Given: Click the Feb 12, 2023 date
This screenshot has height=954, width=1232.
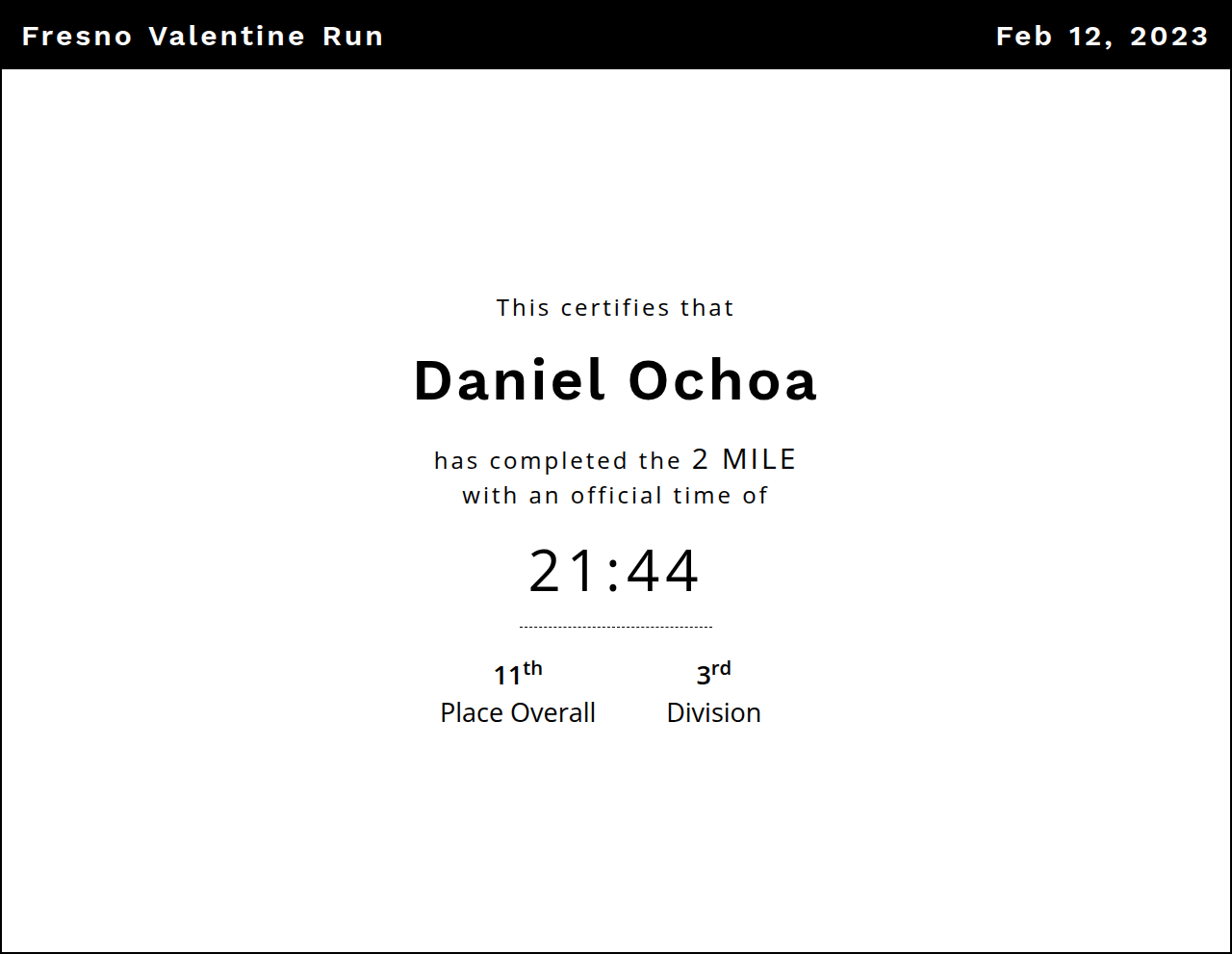Looking at the screenshot, I should click(x=1101, y=37).
